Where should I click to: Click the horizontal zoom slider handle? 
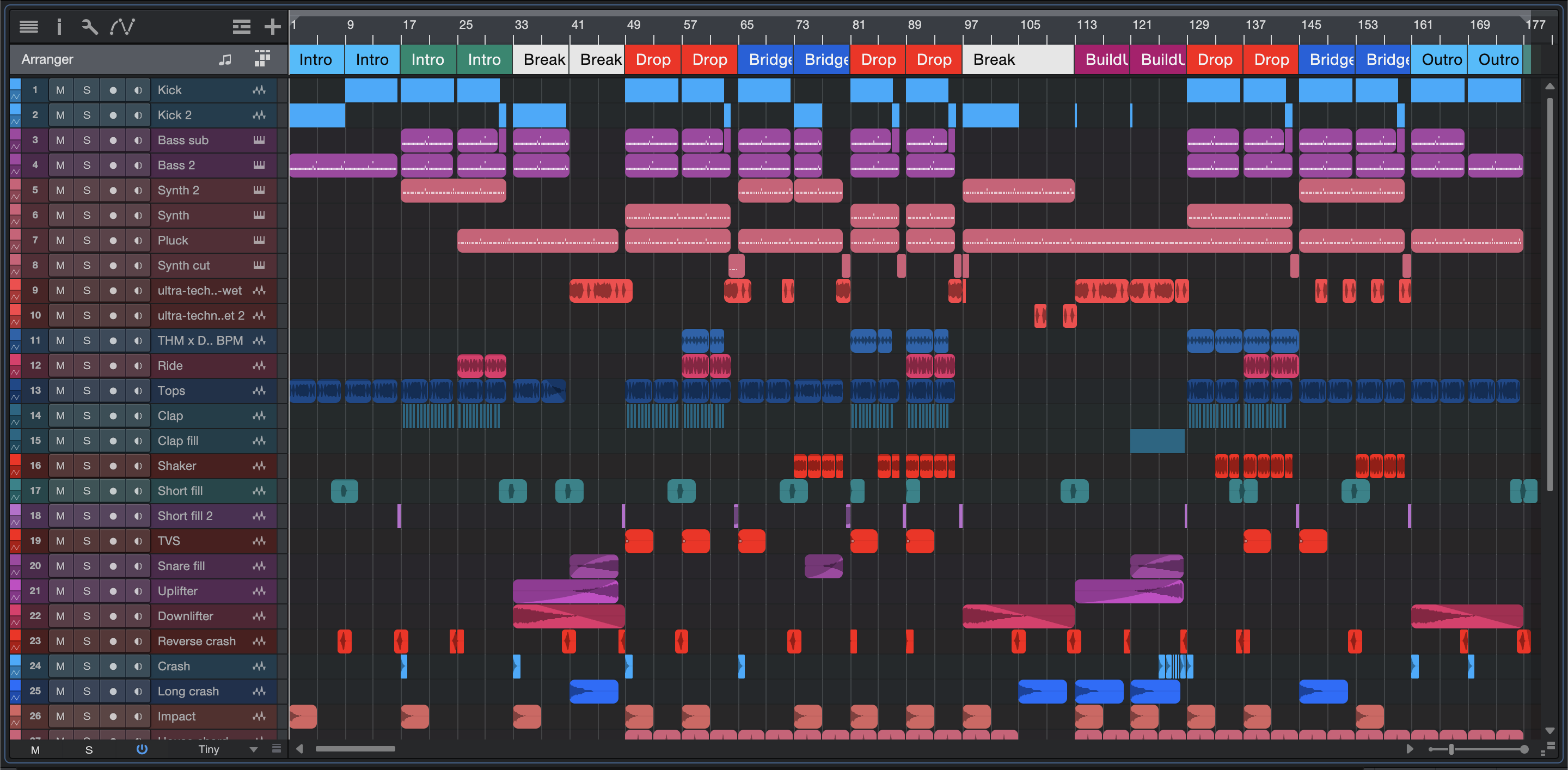(x=1451, y=749)
